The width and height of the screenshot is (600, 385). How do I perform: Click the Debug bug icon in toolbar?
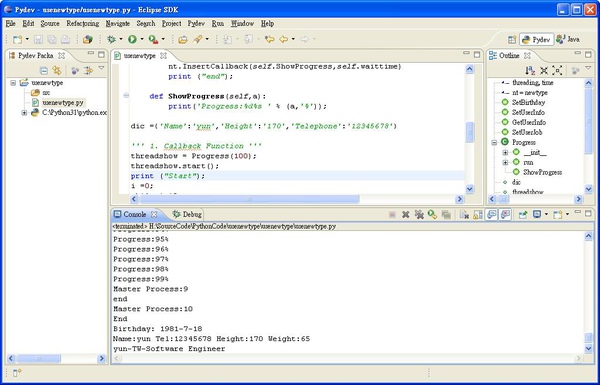click(x=111, y=39)
